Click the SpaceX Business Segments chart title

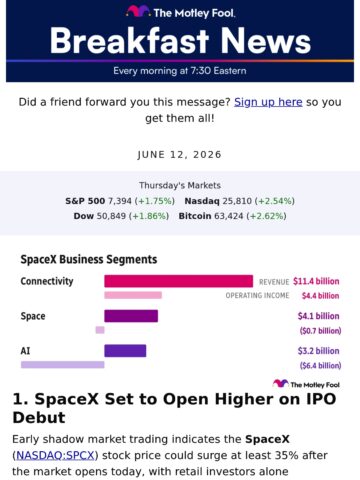(89, 259)
